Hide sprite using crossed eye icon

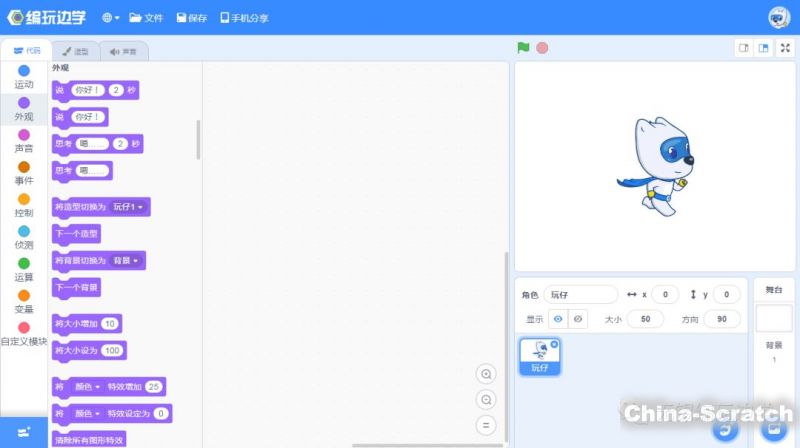pos(578,319)
